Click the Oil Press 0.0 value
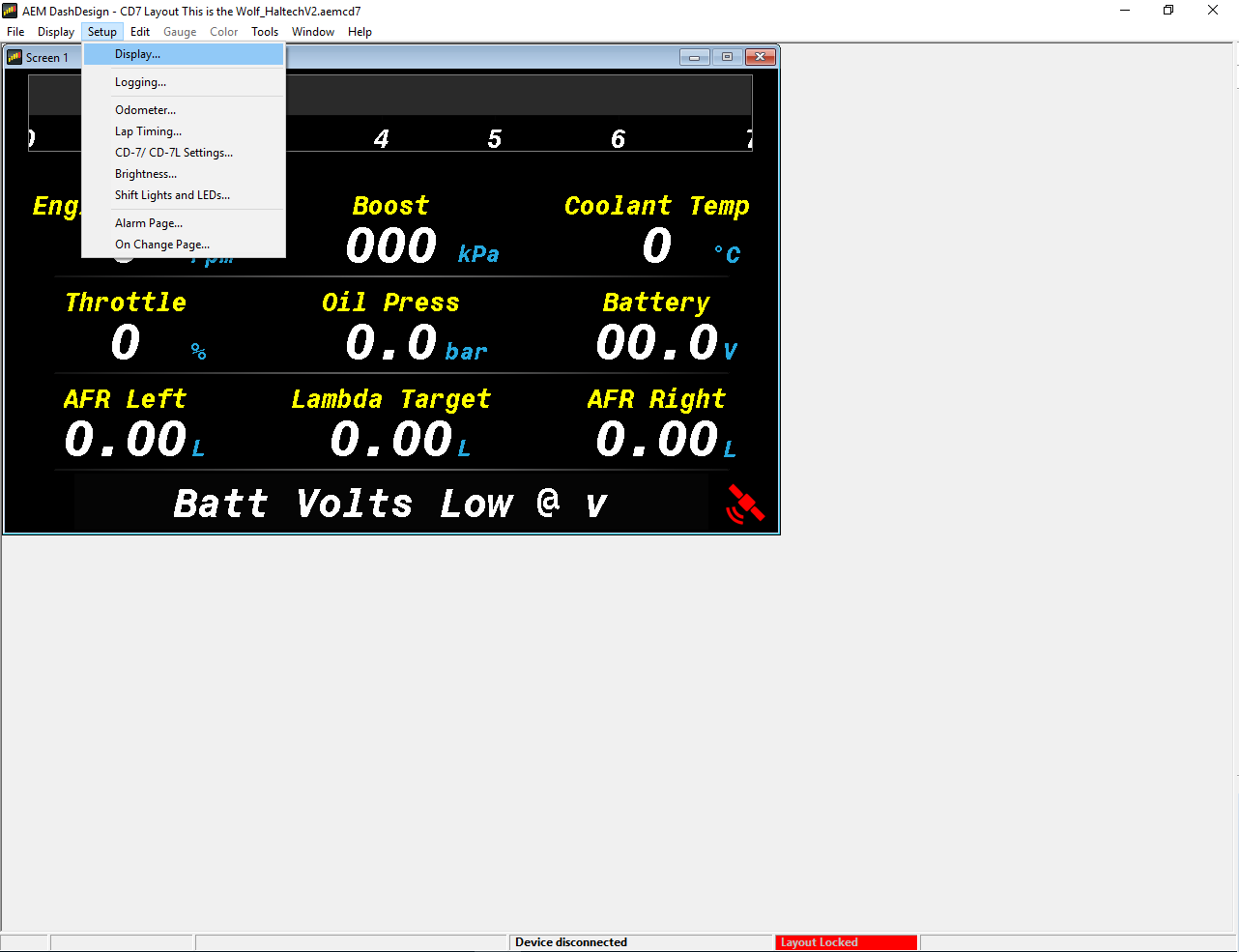 tap(391, 342)
